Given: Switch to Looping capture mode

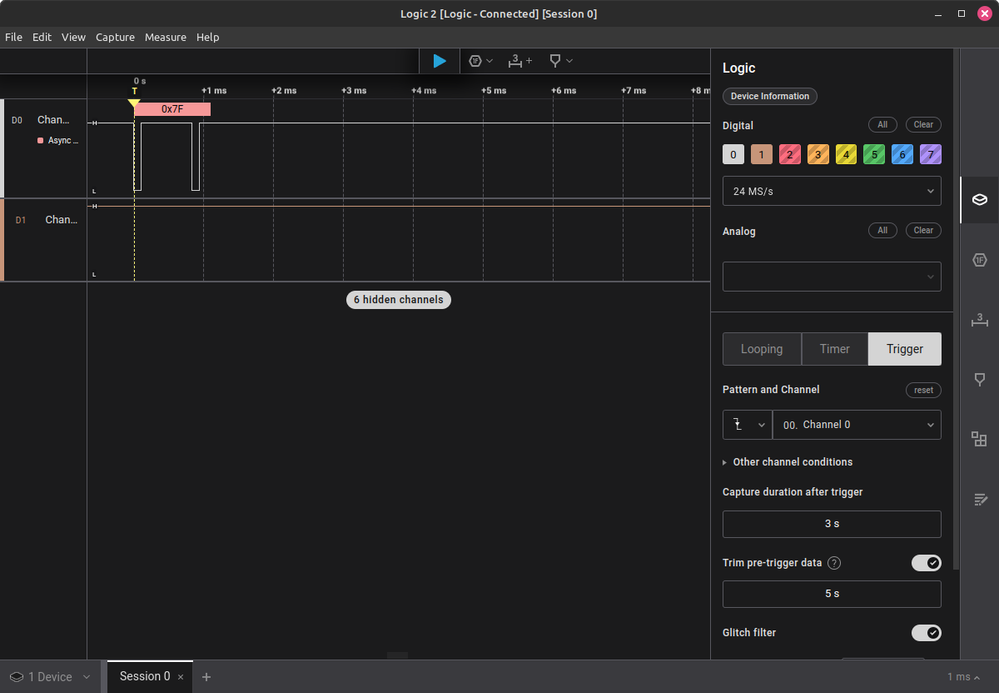Looking at the screenshot, I should [x=761, y=349].
